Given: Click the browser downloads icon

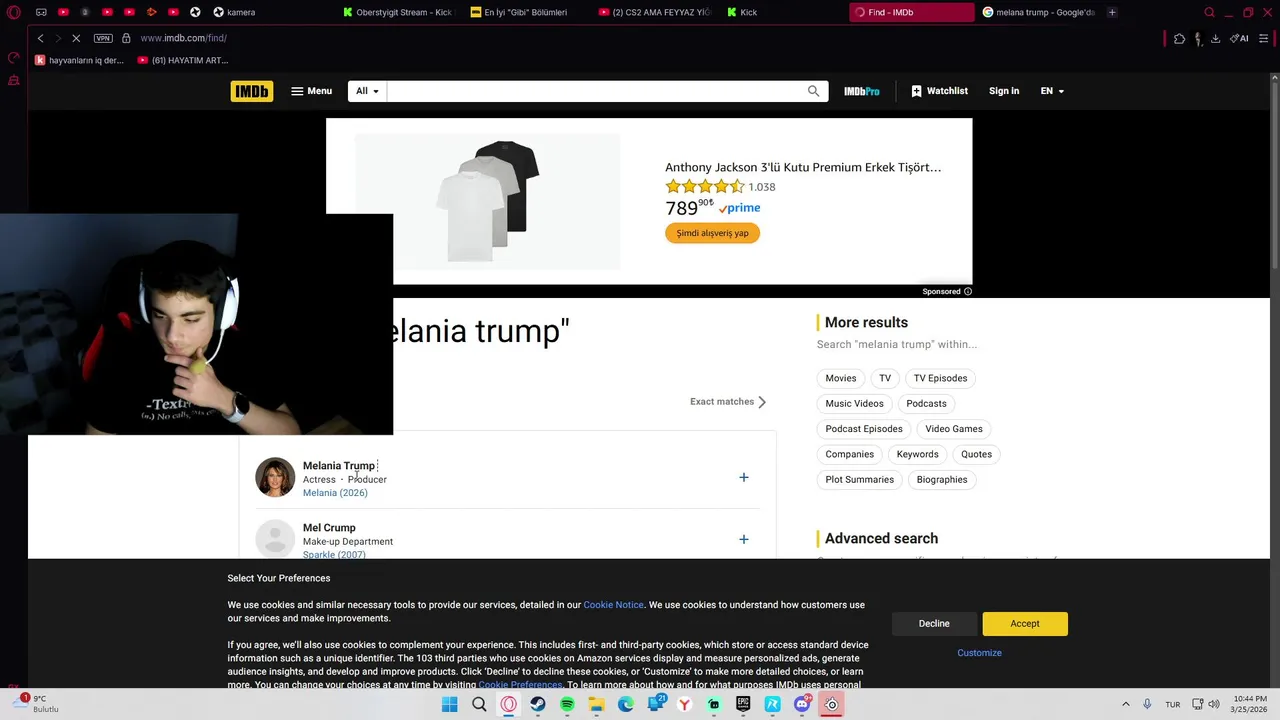Looking at the screenshot, I should [x=1215, y=38].
